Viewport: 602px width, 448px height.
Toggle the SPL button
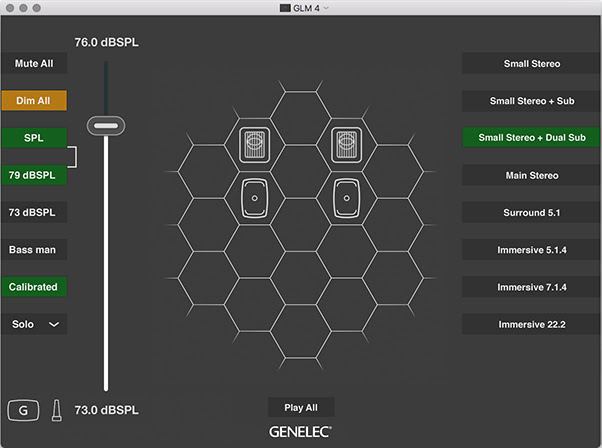(34, 138)
